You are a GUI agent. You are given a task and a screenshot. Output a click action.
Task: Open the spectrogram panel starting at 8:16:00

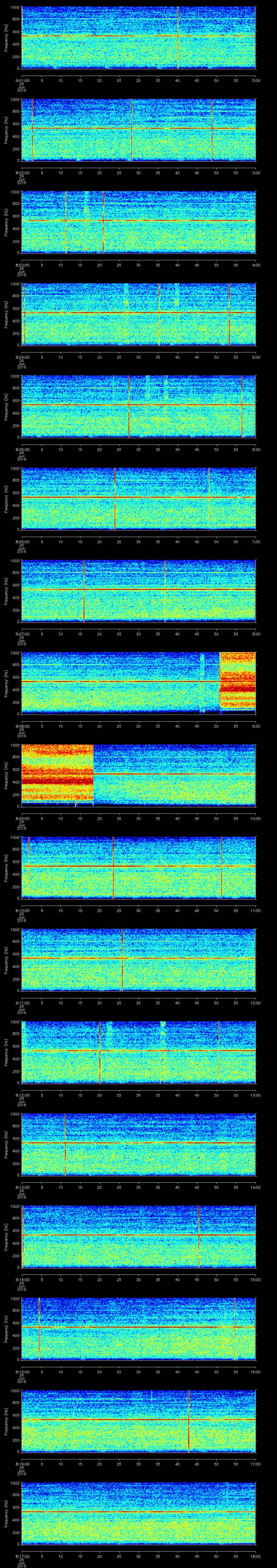[x=139, y=1421]
